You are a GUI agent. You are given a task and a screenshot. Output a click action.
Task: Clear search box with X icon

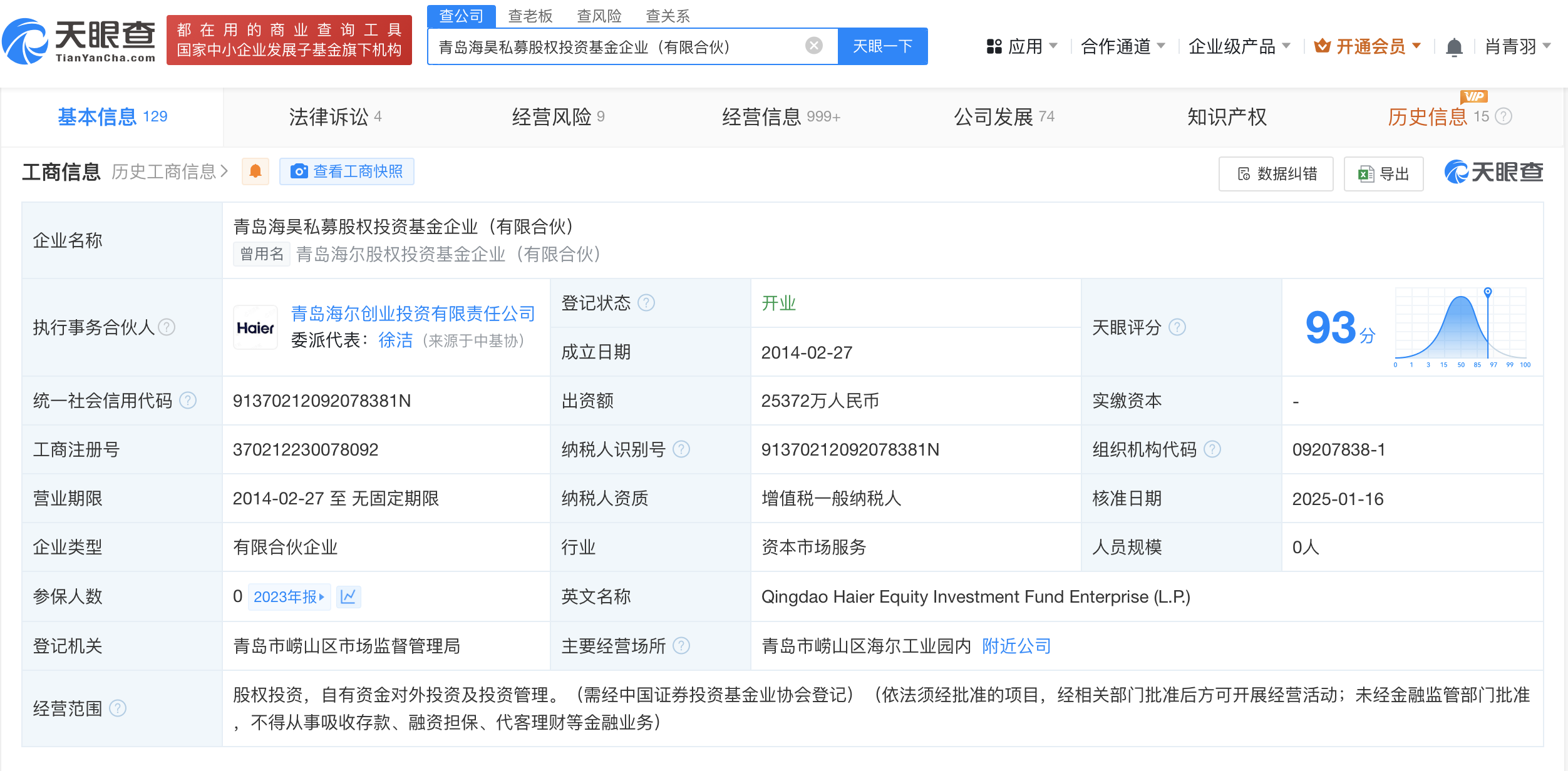pyautogui.click(x=813, y=46)
